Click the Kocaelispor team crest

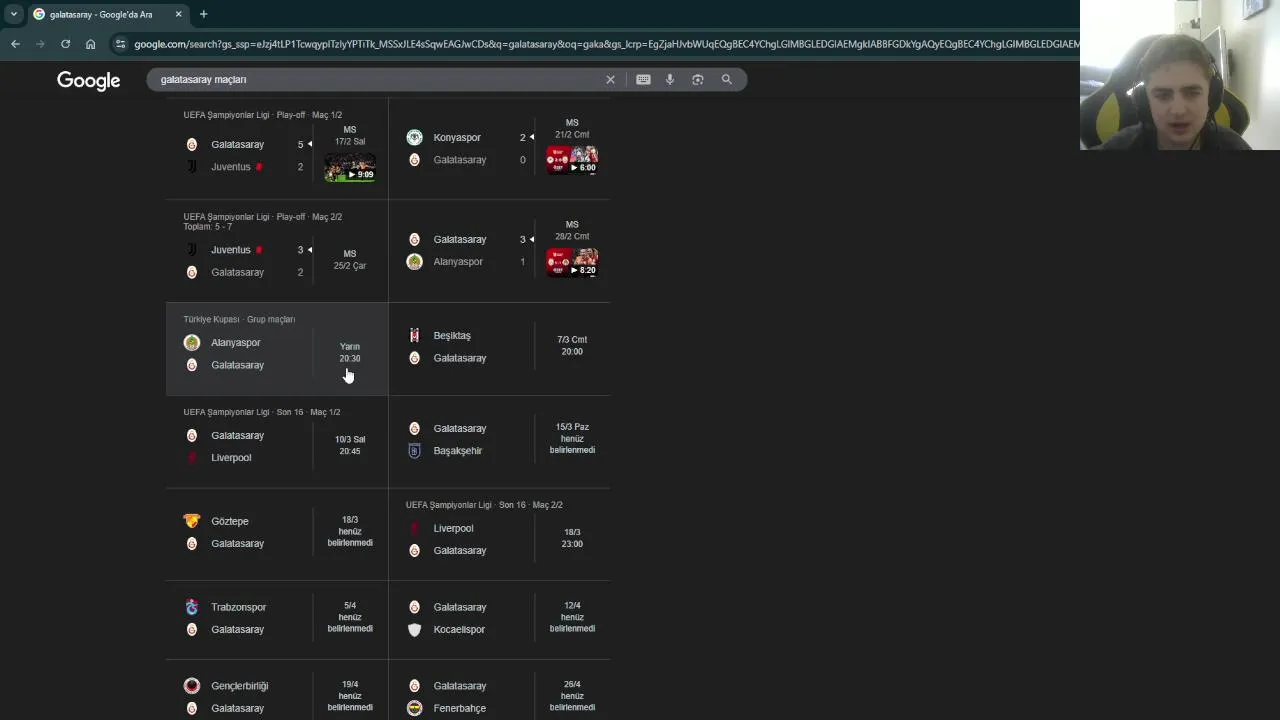point(414,629)
